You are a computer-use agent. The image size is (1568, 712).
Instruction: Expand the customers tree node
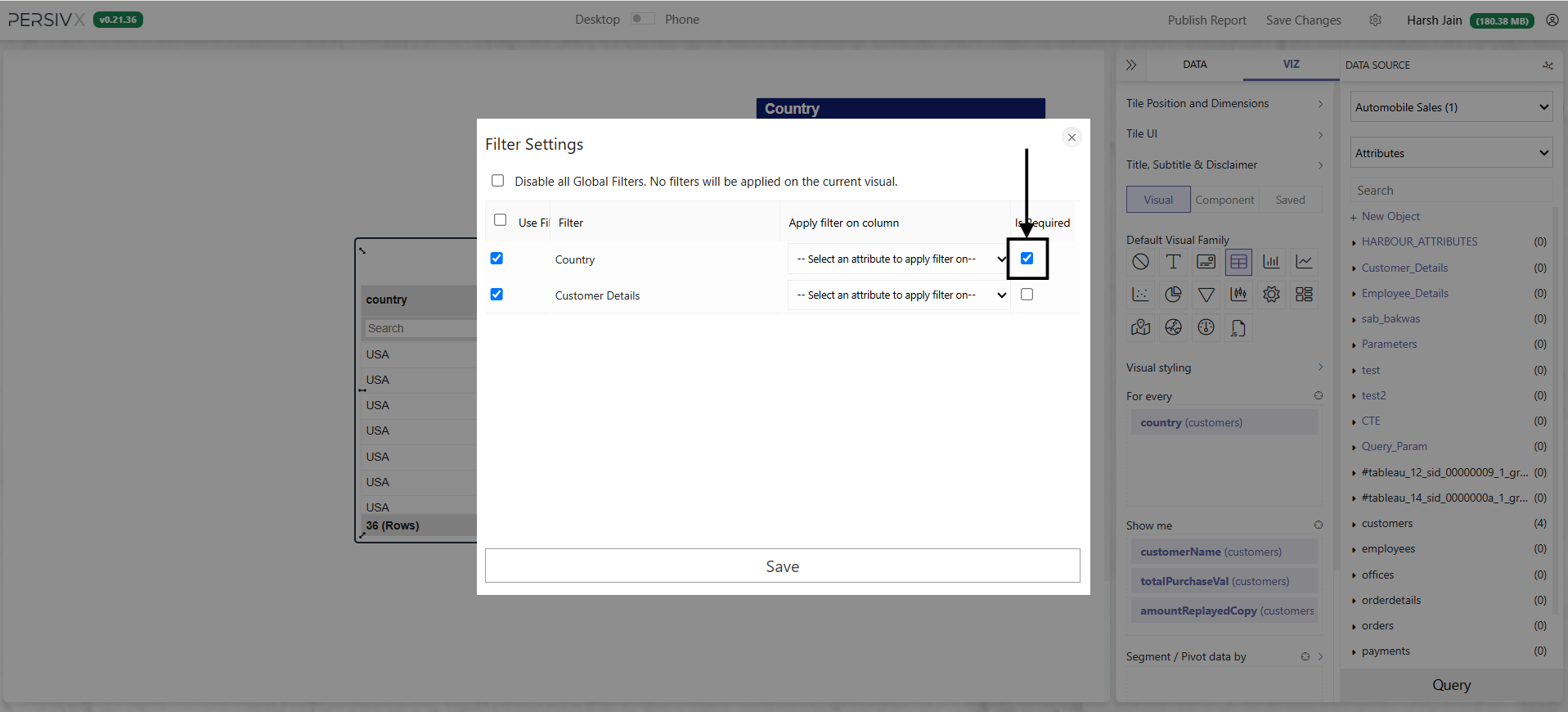point(1354,524)
